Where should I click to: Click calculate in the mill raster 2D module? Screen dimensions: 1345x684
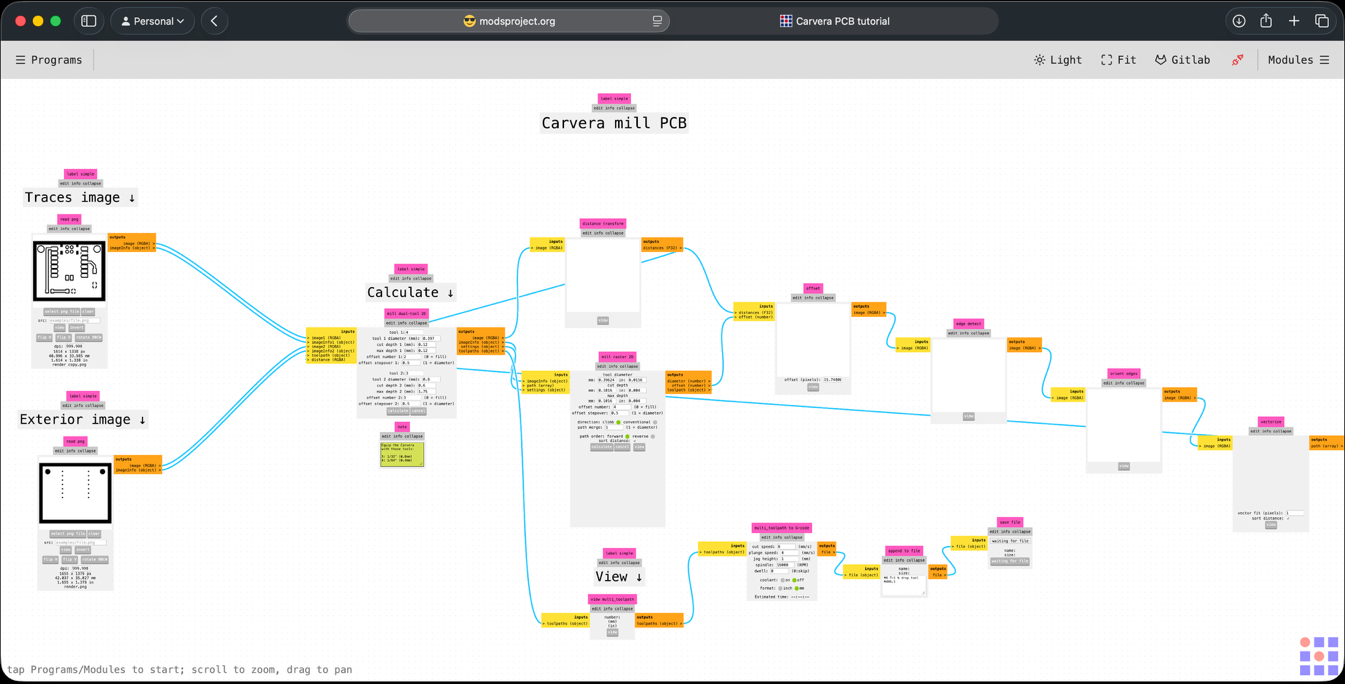pyautogui.click(x=601, y=447)
